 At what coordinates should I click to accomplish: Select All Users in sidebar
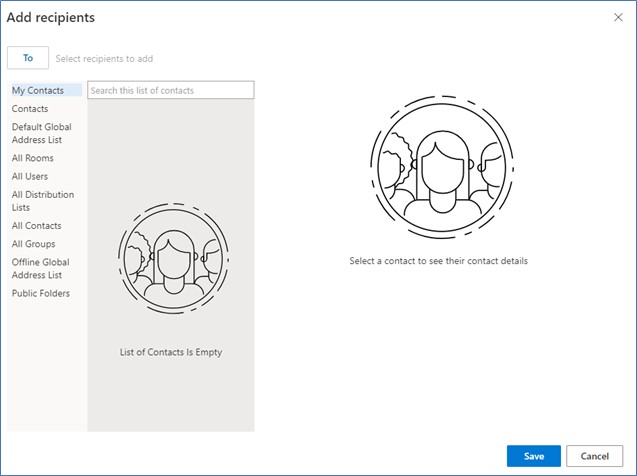[30, 177]
